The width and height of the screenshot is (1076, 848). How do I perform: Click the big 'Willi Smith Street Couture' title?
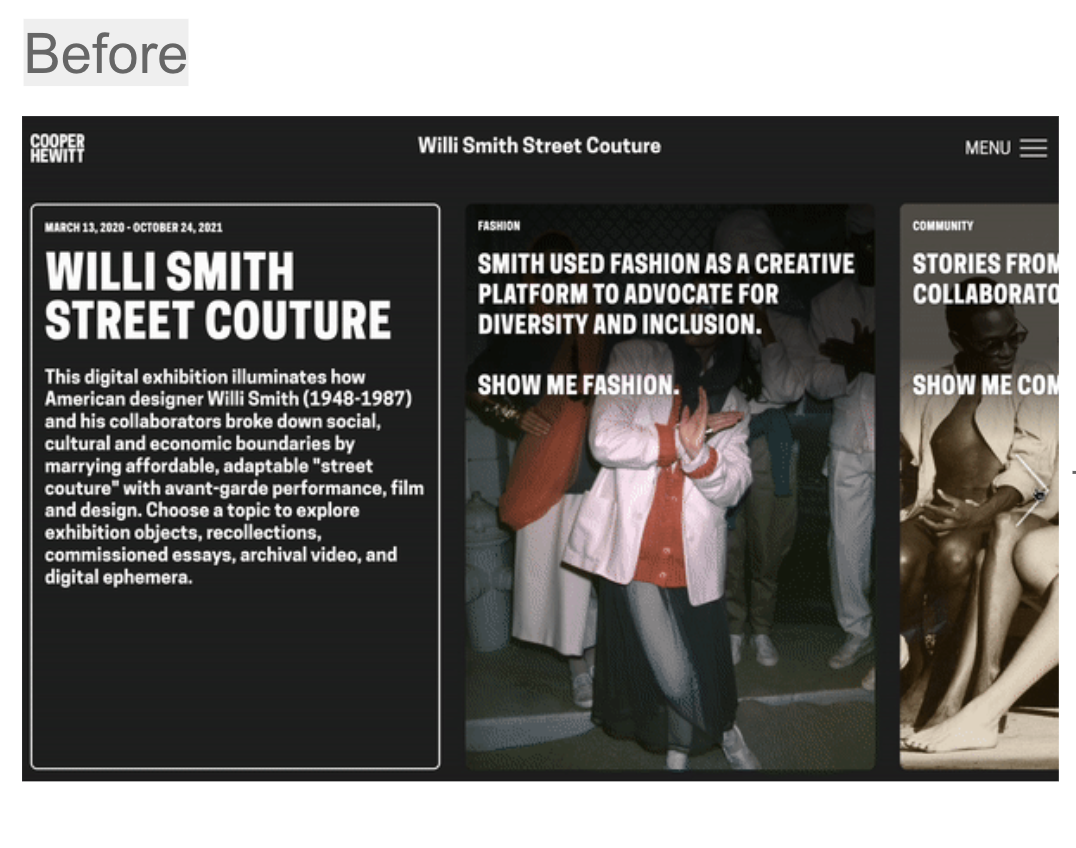[218, 296]
